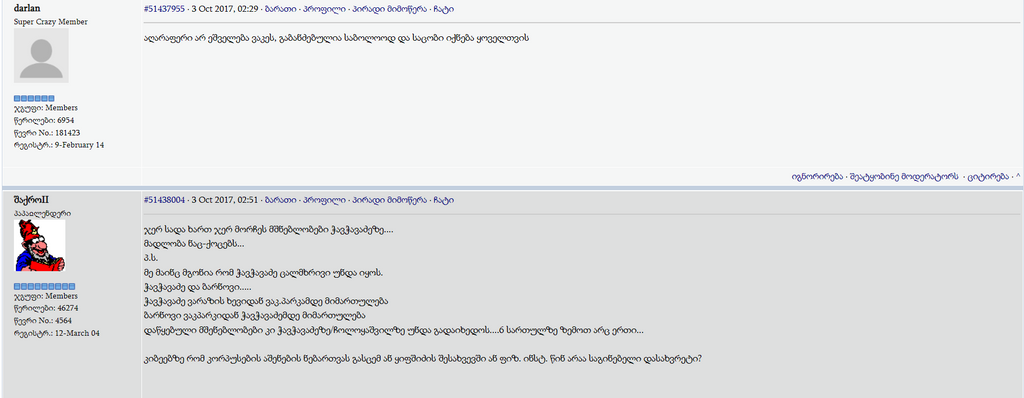The width and height of the screenshot is (1024, 398).
Task: Click the username darlan
Action: (27, 8)
